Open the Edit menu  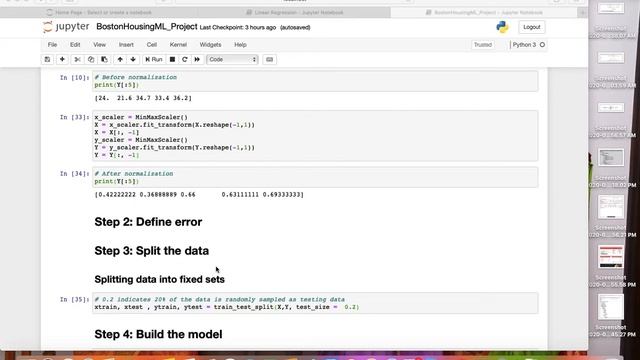pos(75,45)
